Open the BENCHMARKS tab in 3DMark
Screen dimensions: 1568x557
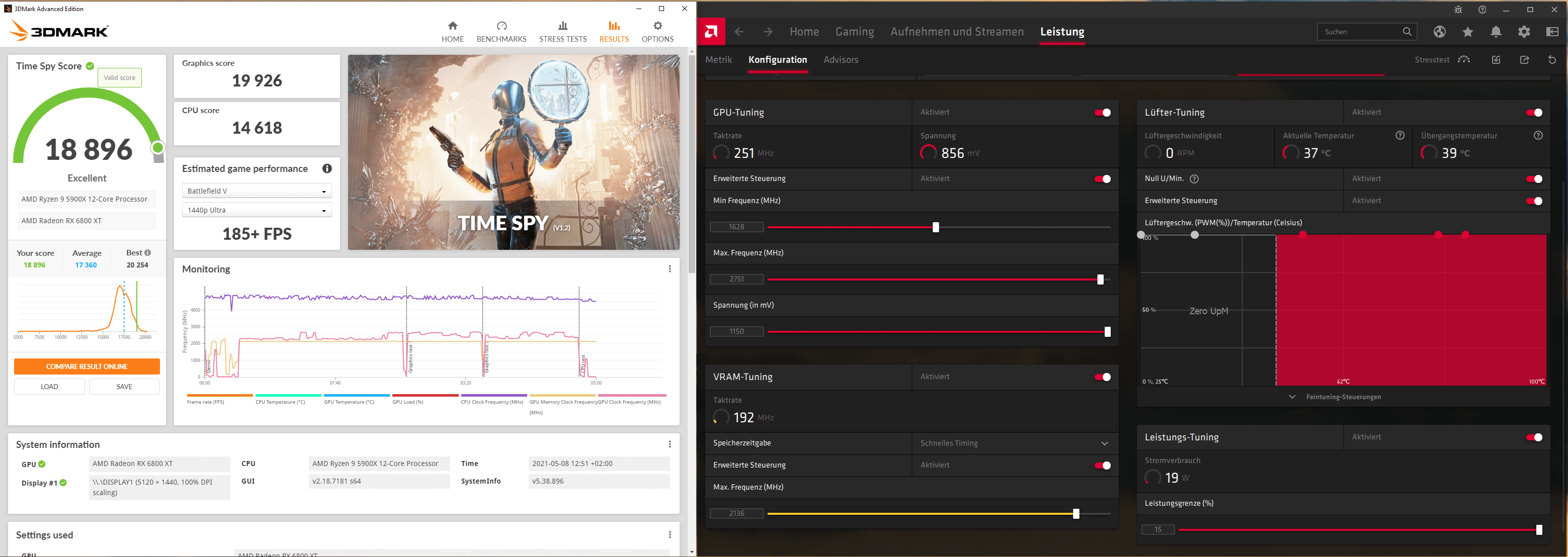(x=501, y=32)
